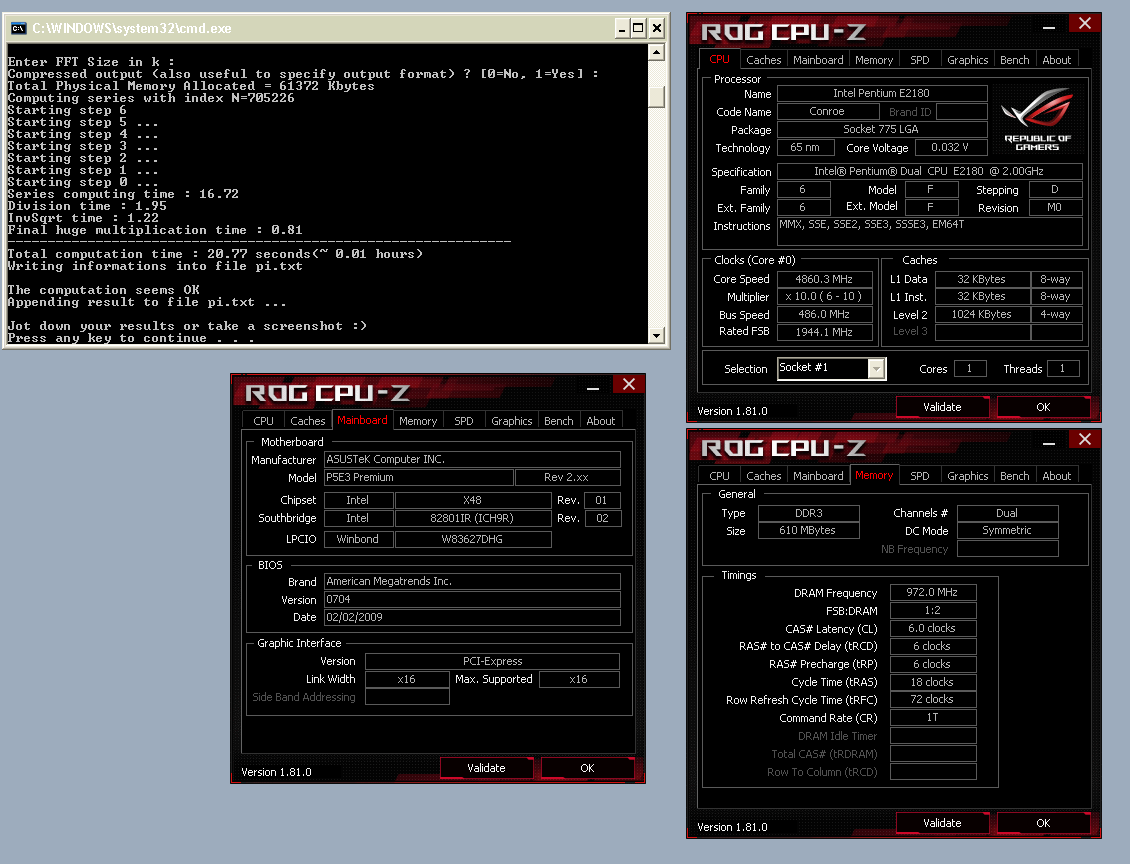Open About tab in Mainboard window
The height and width of the screenshot is (864, 1130).
point(600,421)
